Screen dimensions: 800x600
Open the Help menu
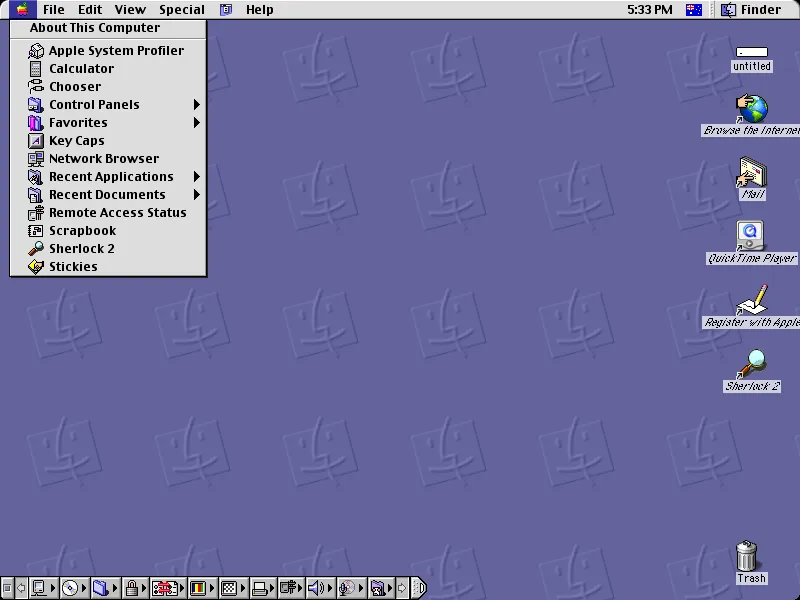coord(259,9)
